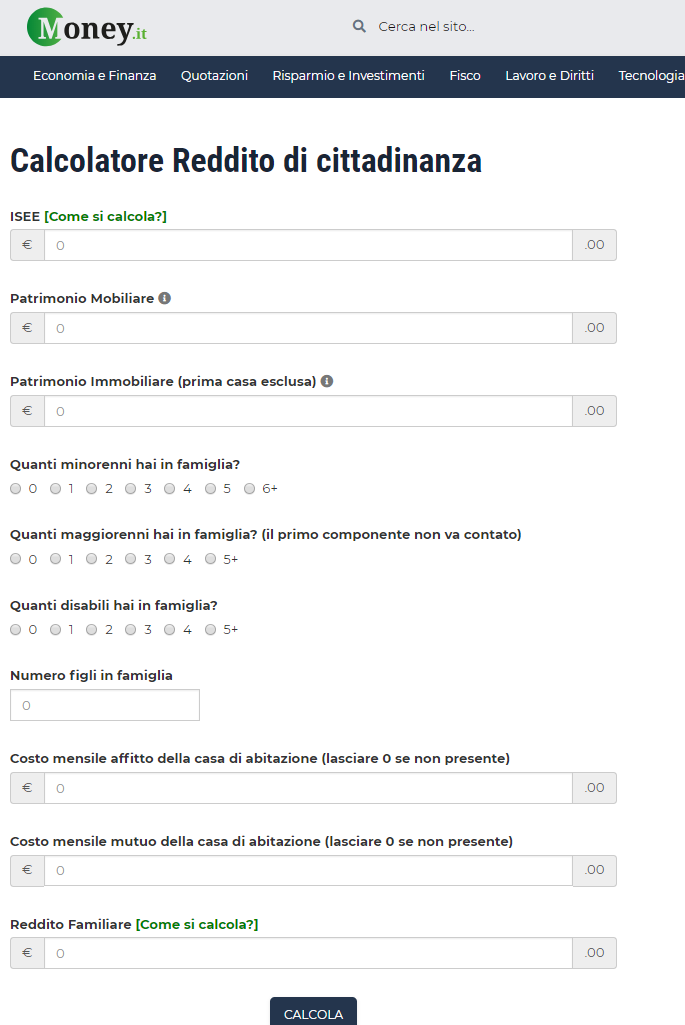The image size is (685, 1025).
Task: Choose 5+ maggiorenni radio option
Action: 210,559
